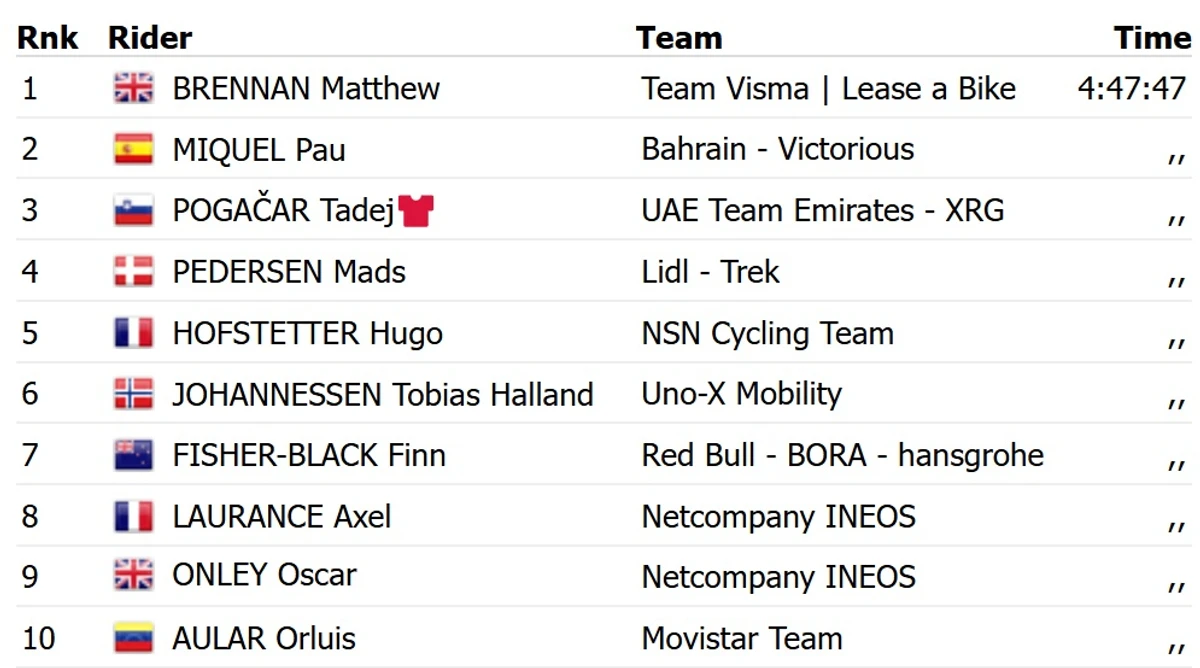Click the Venezuelan flag beside AULAR Orluis
This screenshot has width=1200, height=668.
133,638
